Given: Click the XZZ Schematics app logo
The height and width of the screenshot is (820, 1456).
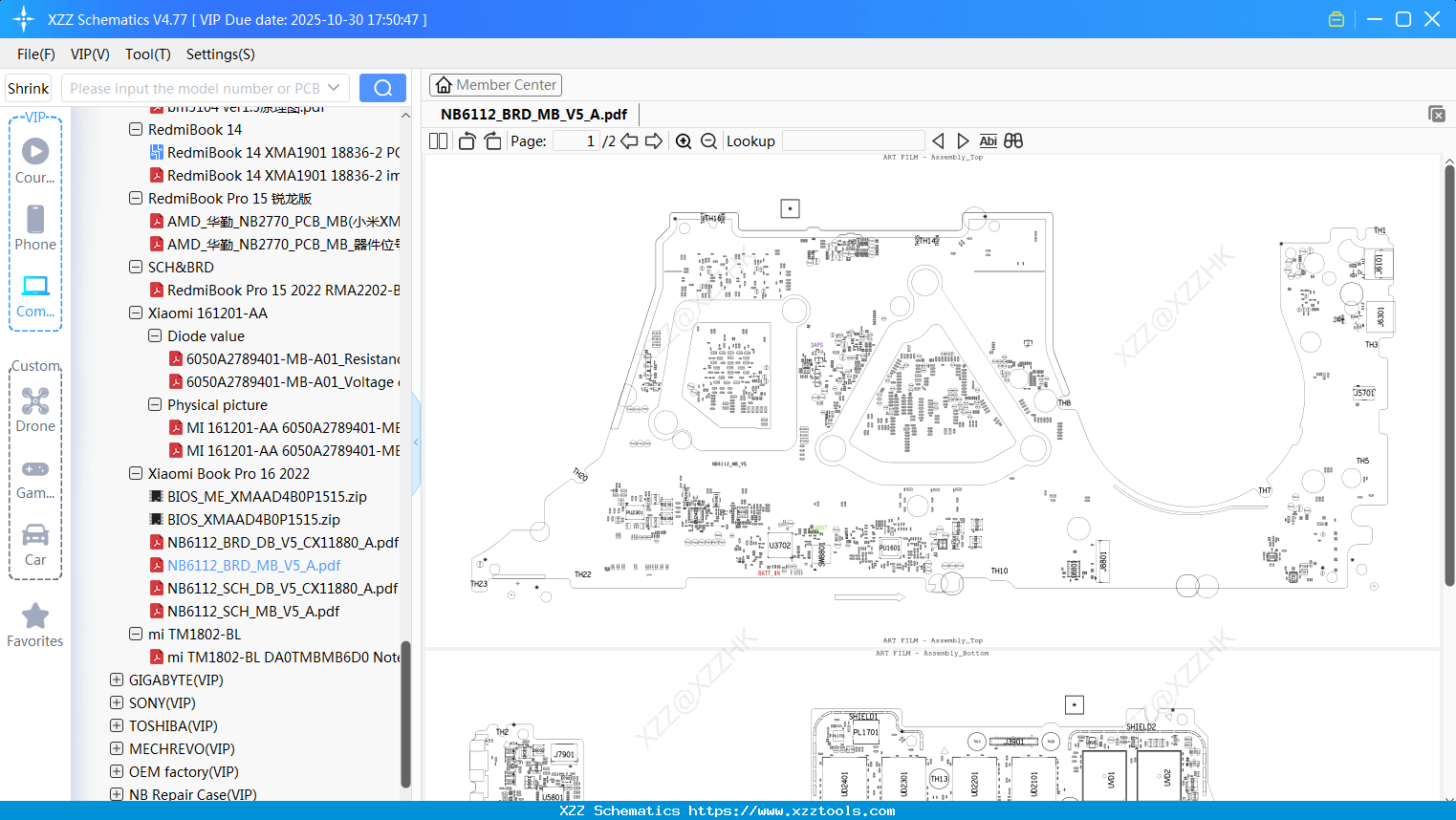Looking at the screenshot, I should [x=24, y=19].
